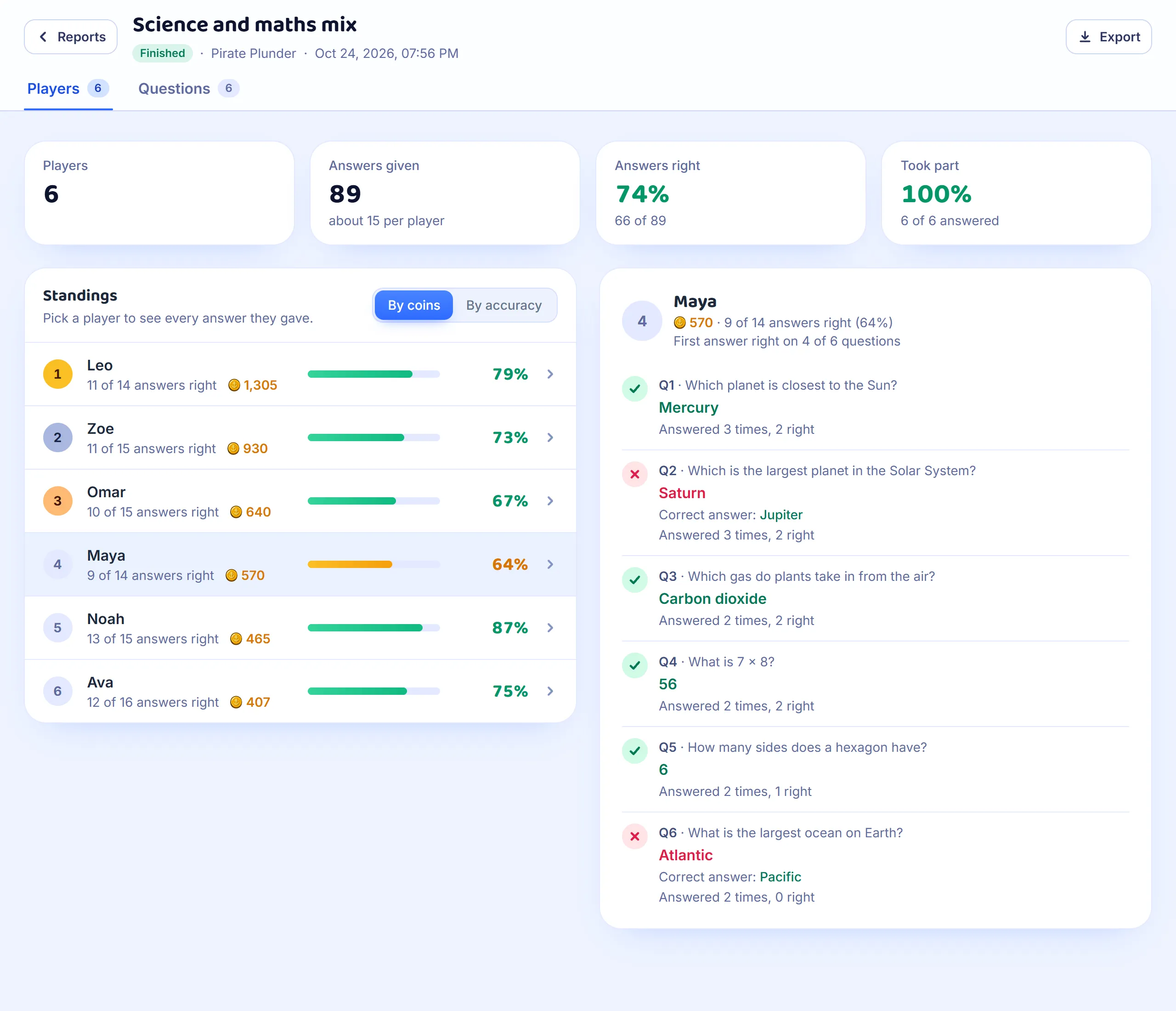Click the green checkmark icon for Q3
The width and height of the screenshot is (1176, 1011).
635,580
